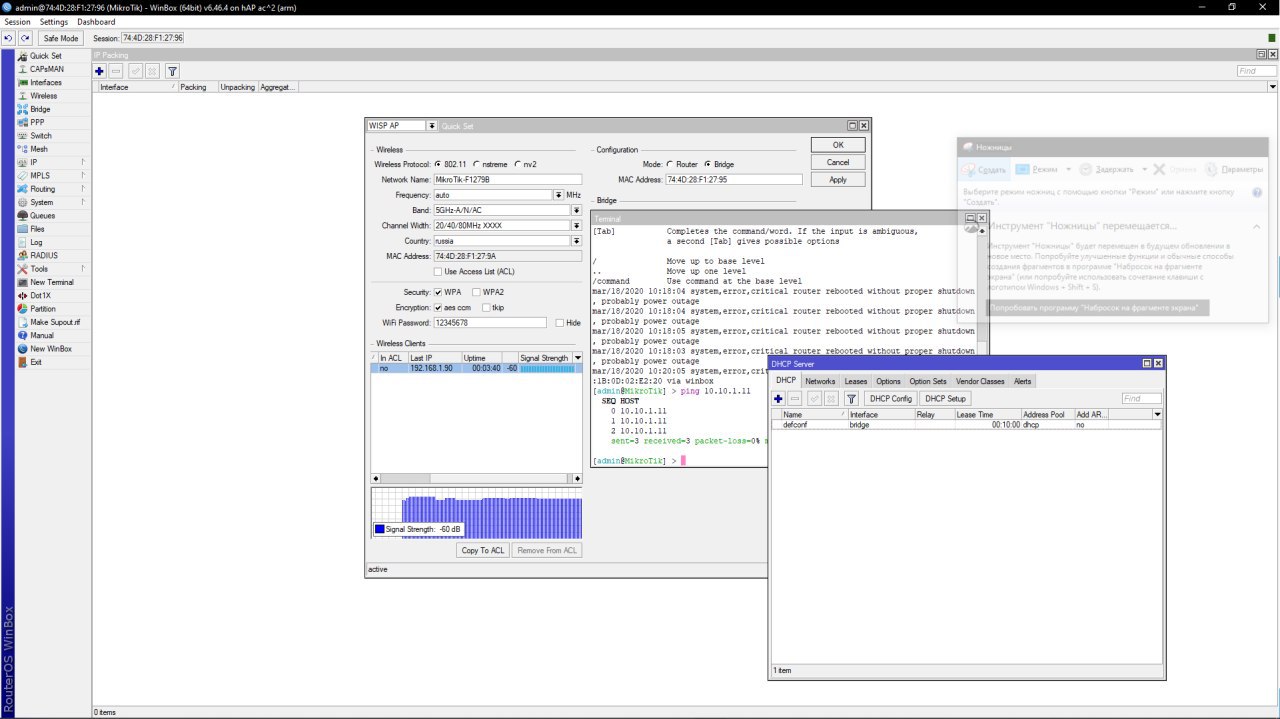Switch to Leases tab in DHCP Server

pos(856,381)
